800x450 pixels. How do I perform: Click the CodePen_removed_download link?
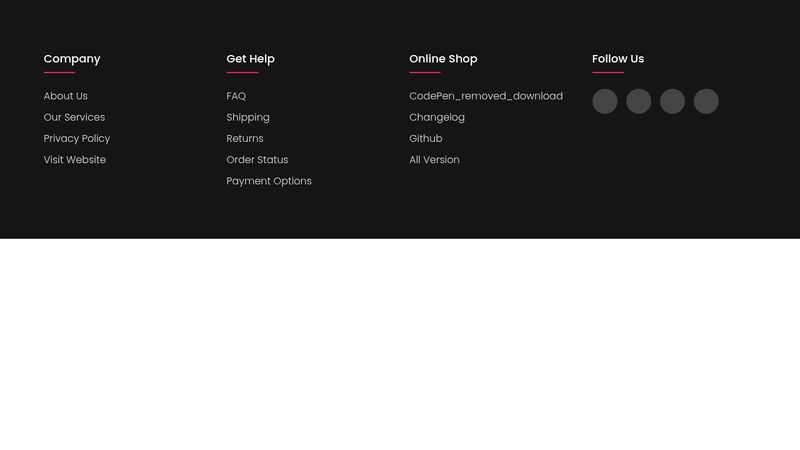click(x=486, y=96)
